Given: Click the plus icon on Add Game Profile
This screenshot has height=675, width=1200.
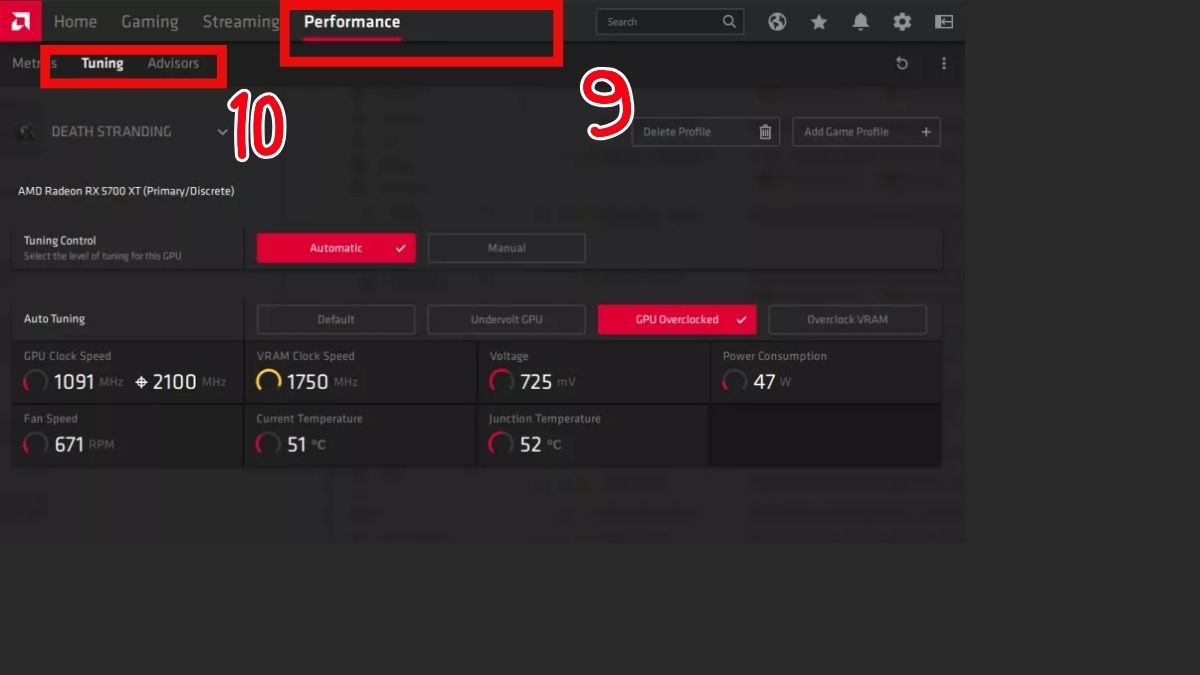Looking at the screenshot, I should click(x=926, y=131).
